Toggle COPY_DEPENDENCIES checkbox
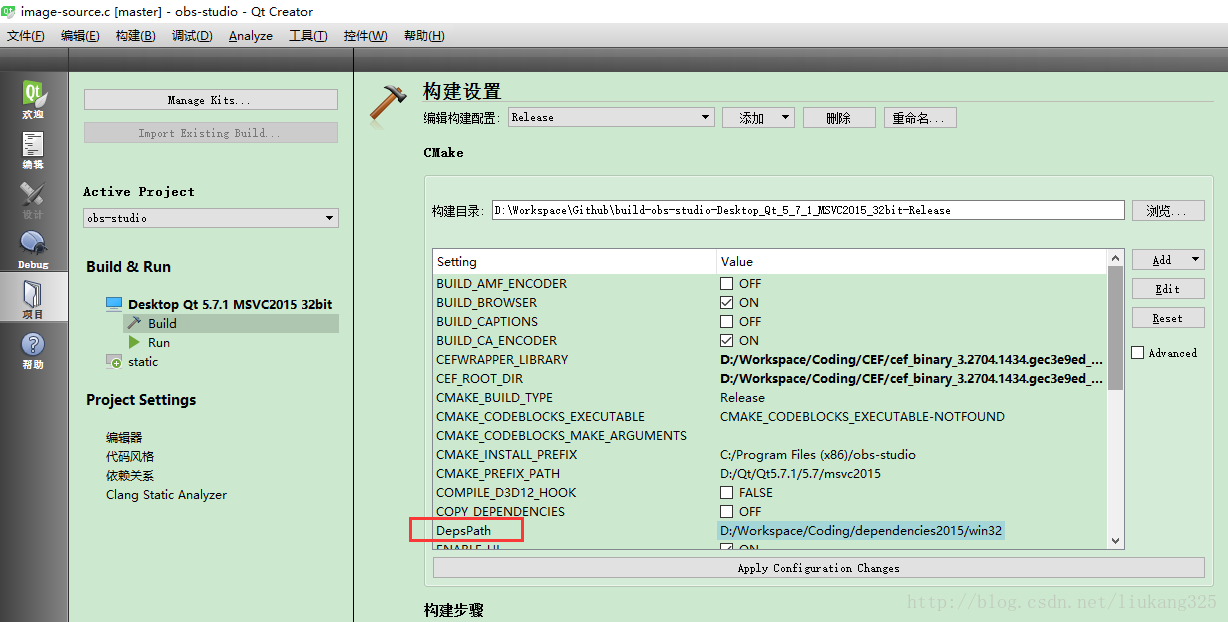 [x=727, y=512]
